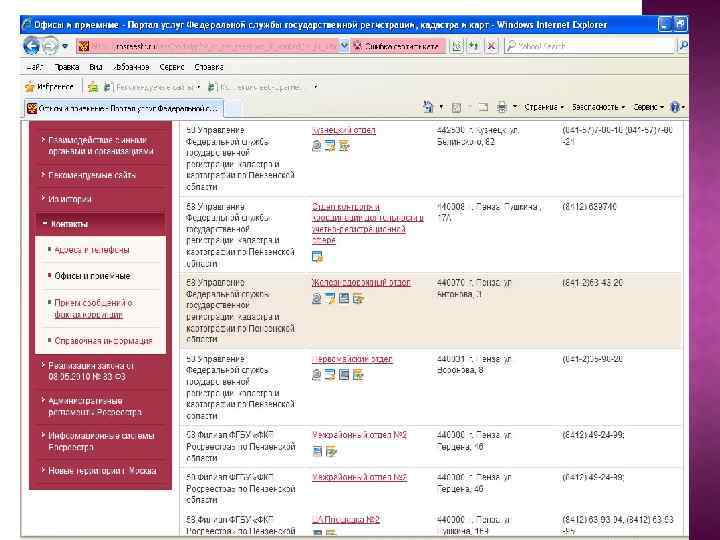Click the blue table icon under Первомайский отдел

(x=344, y=375)
